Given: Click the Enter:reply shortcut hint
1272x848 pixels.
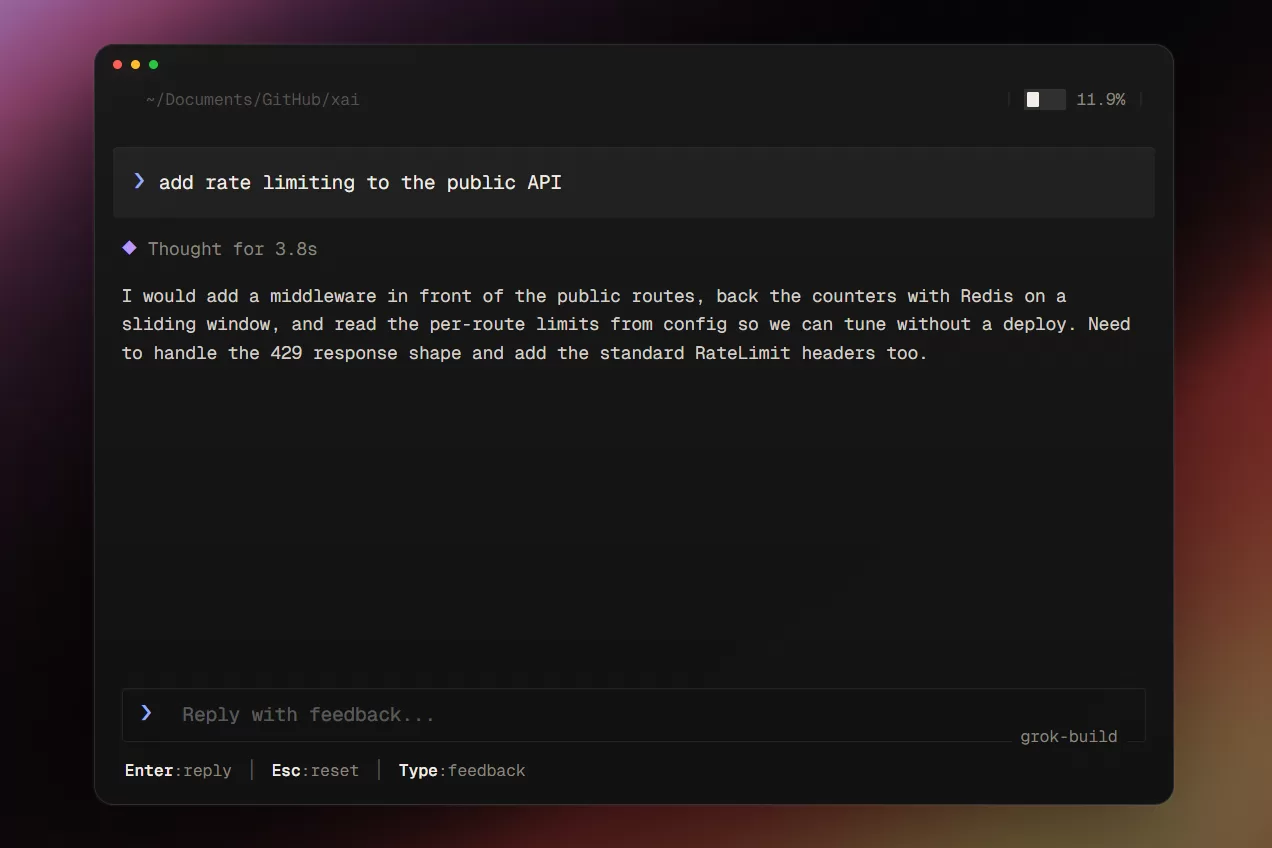Looking at the screenshot, I should point(178,771).
